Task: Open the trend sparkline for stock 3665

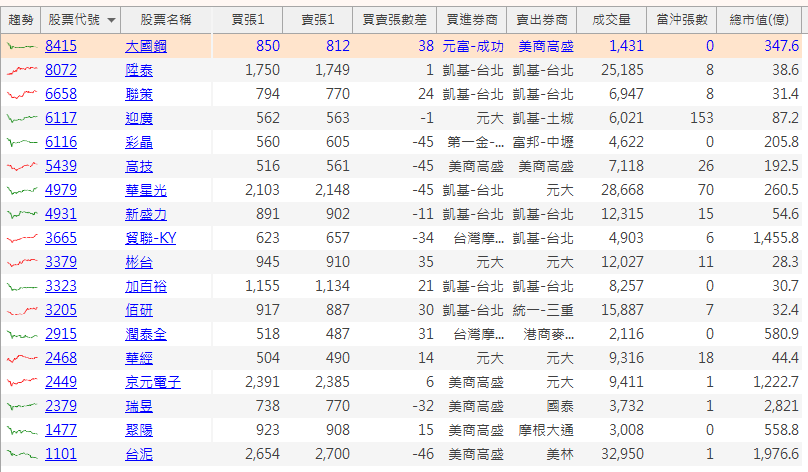Action: (22, 239)
